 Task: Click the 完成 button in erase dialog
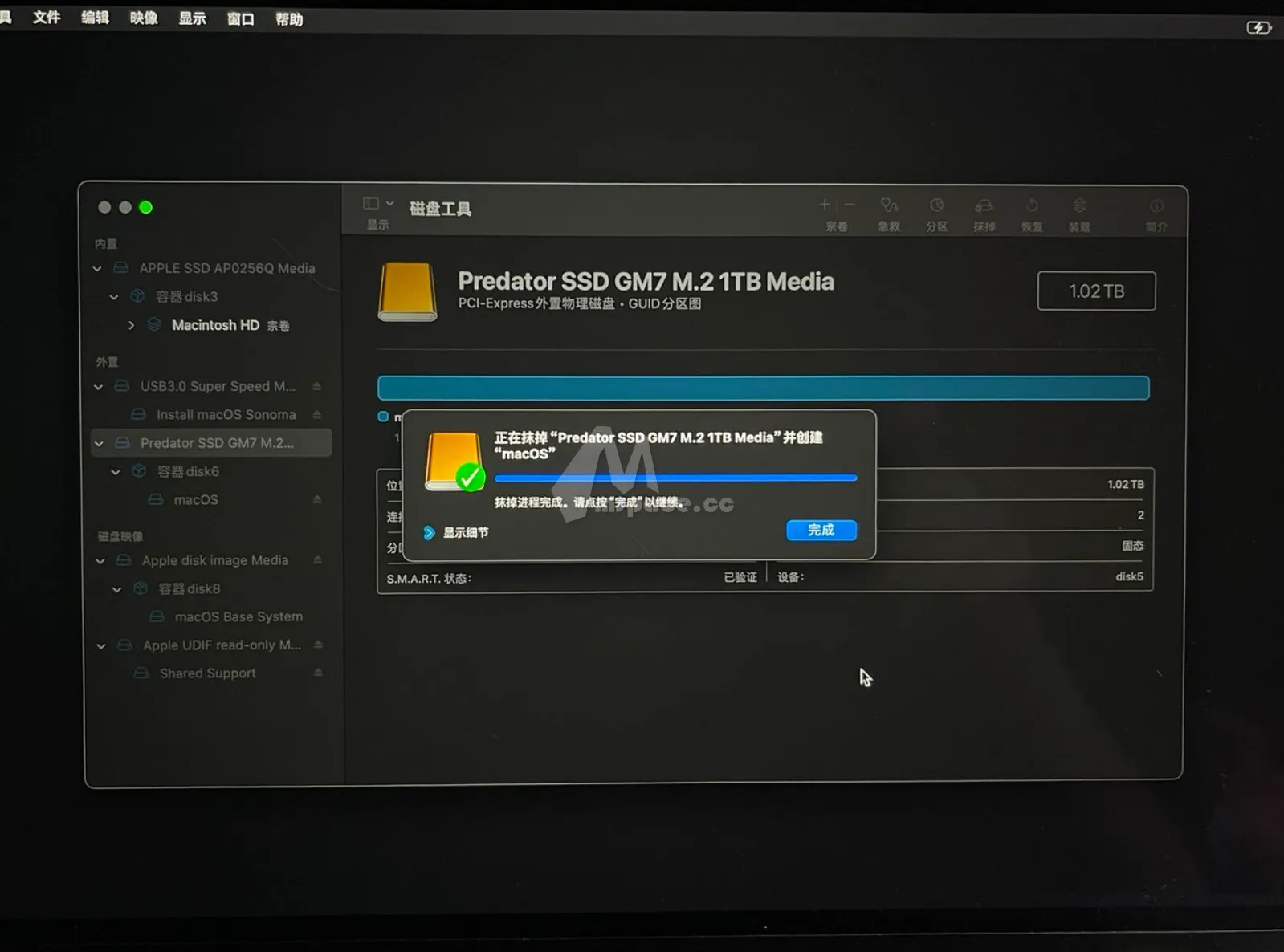pyautogui.click(x=821, y=531)
